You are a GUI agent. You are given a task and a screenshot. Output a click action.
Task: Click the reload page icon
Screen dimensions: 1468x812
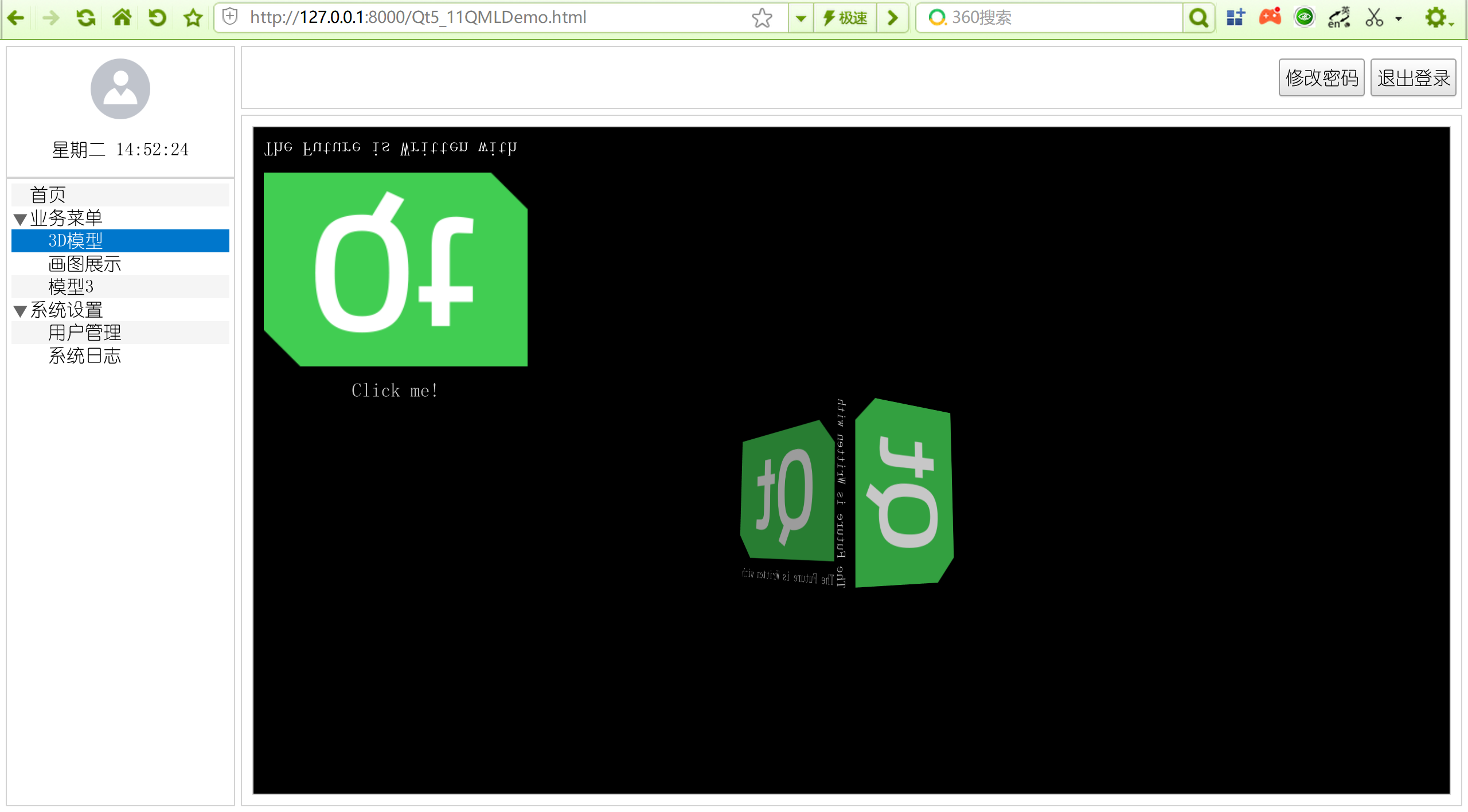pyautogui.click(x=86, y=18)
